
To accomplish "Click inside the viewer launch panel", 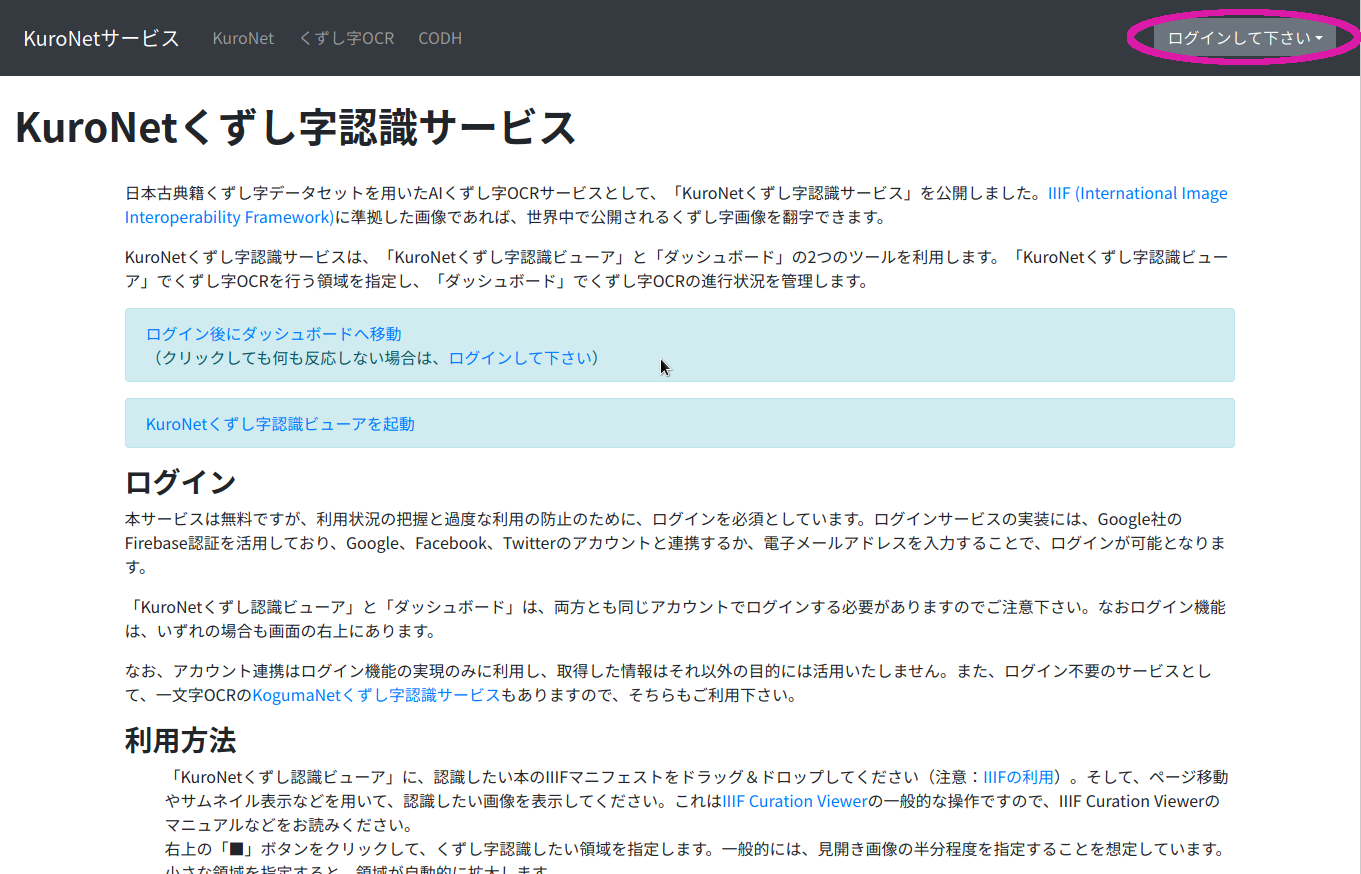I will pyautogui.click(x=900, y=422).
